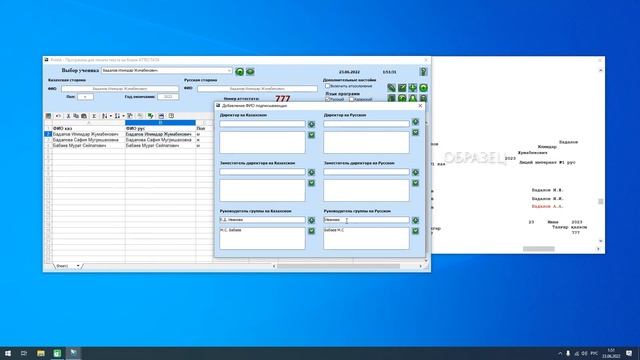
Task: Open Windows Start menu
Action: (x=8, y=353)
